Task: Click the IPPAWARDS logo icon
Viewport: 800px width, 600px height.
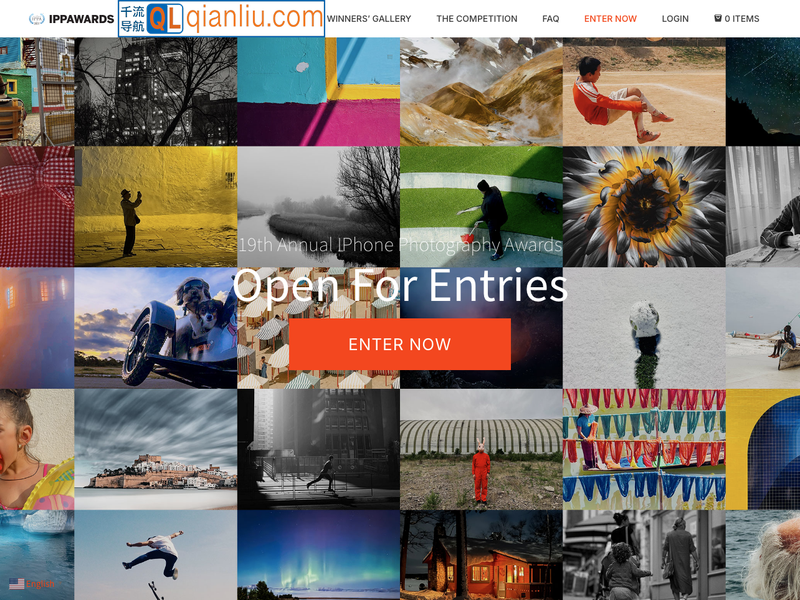Action: point(37,19)
